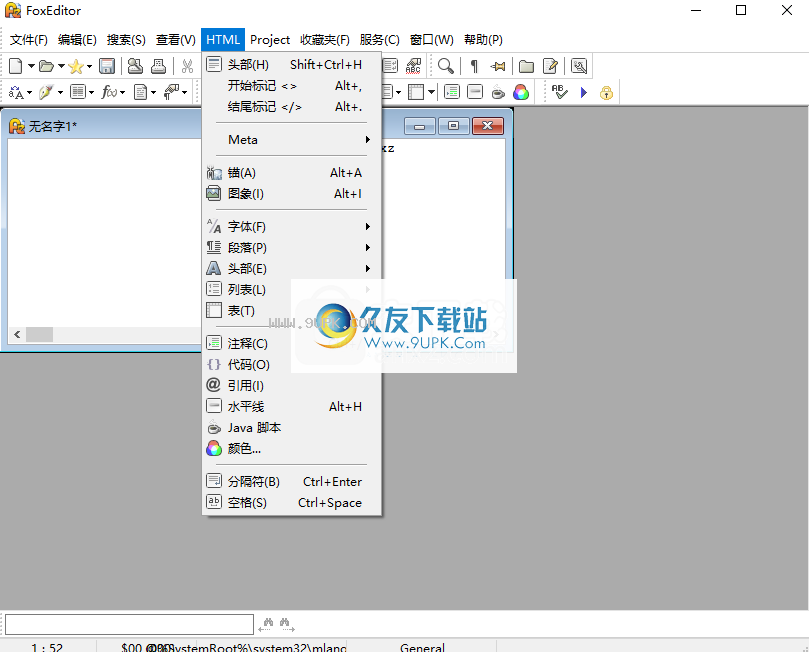Viewport: 809px width, 652px height.
Task: Click the ABC spell check toolbar icon
Action: coord(413,66)
